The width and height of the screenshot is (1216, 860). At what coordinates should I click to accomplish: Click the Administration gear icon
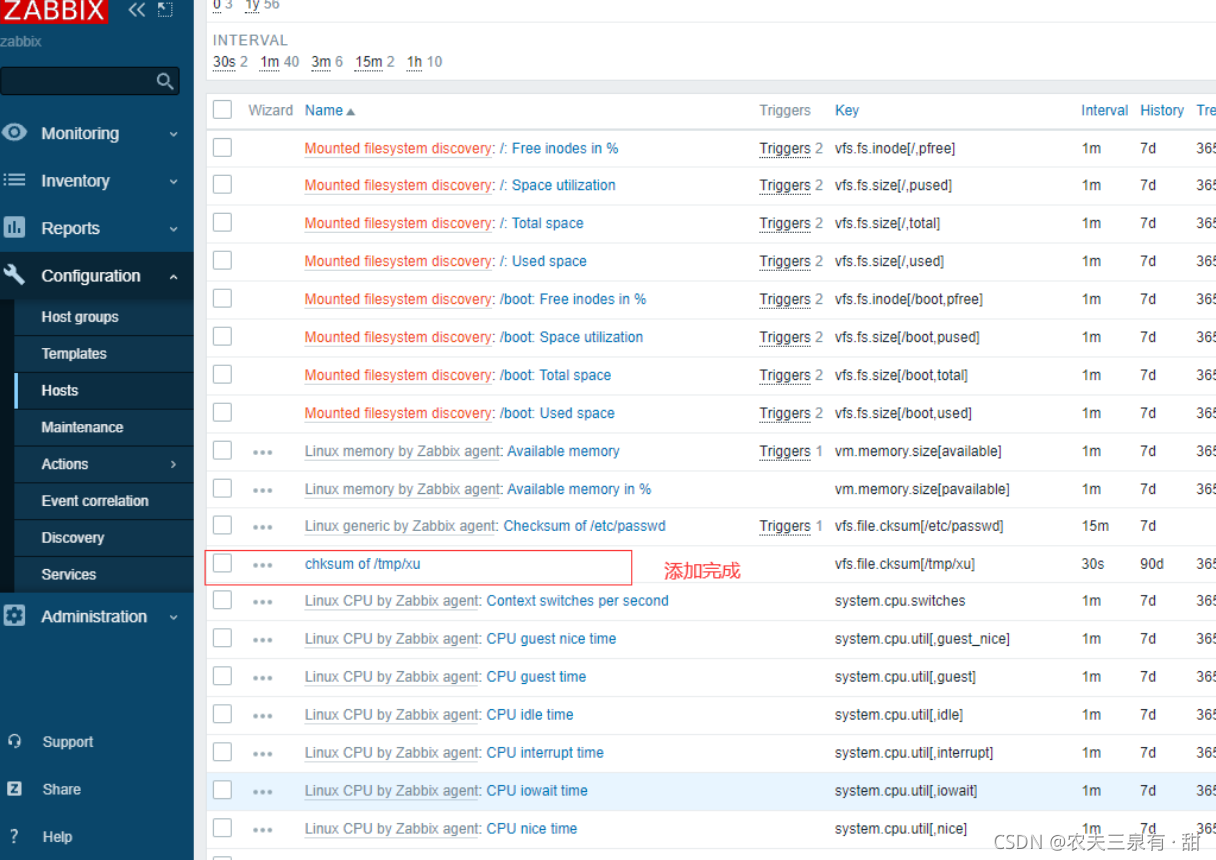14,616
